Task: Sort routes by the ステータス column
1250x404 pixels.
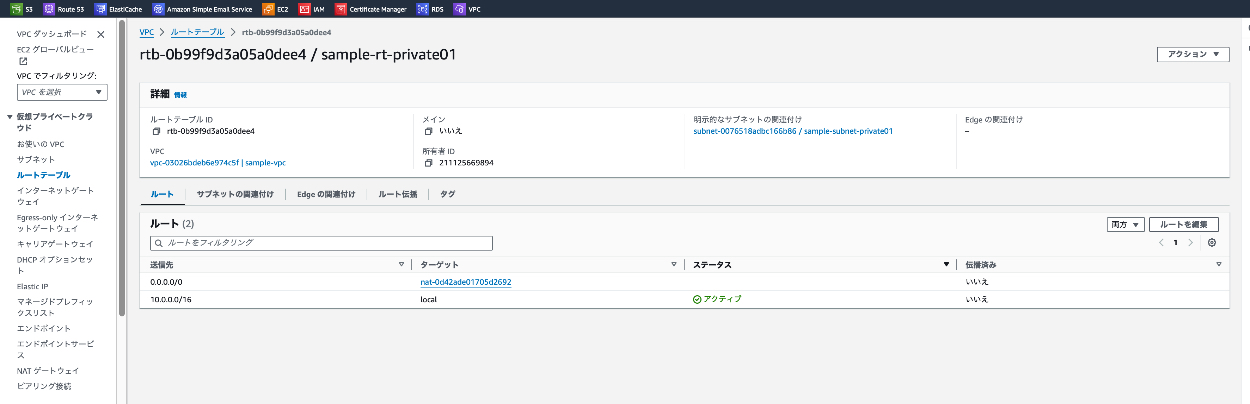Action: pos(945,265)
